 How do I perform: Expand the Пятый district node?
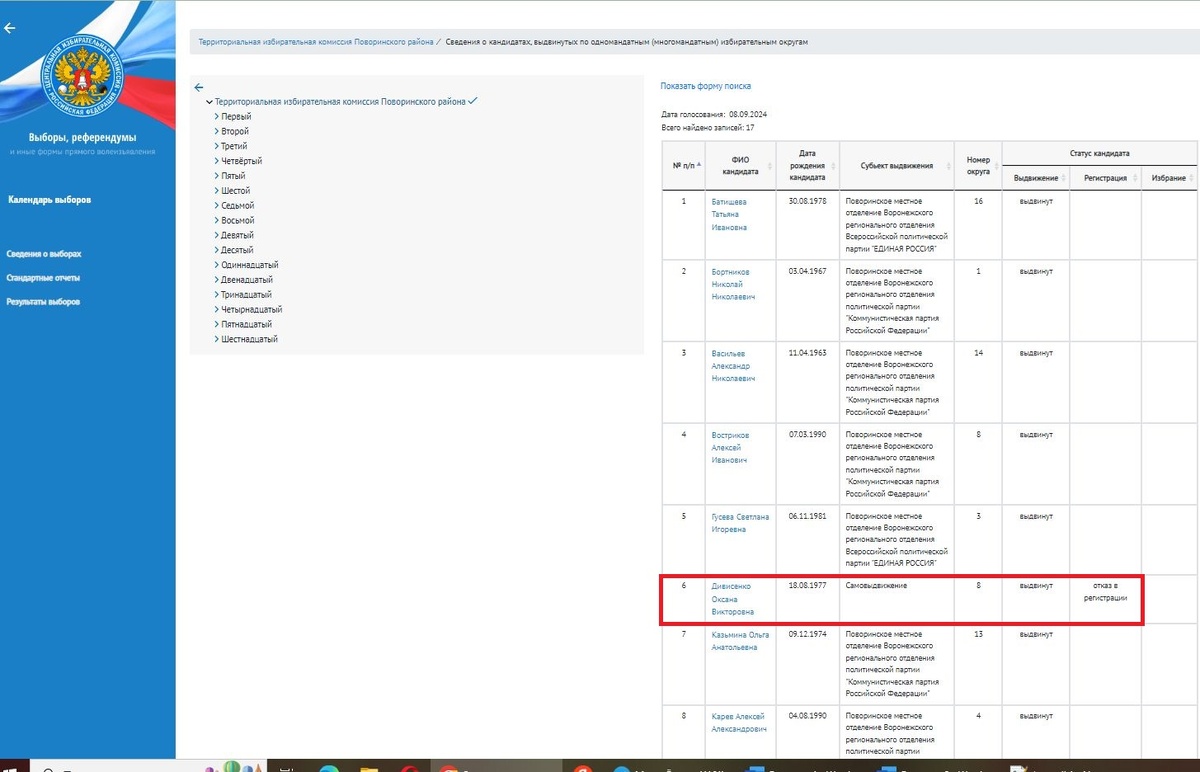click(x=217, y=176)
